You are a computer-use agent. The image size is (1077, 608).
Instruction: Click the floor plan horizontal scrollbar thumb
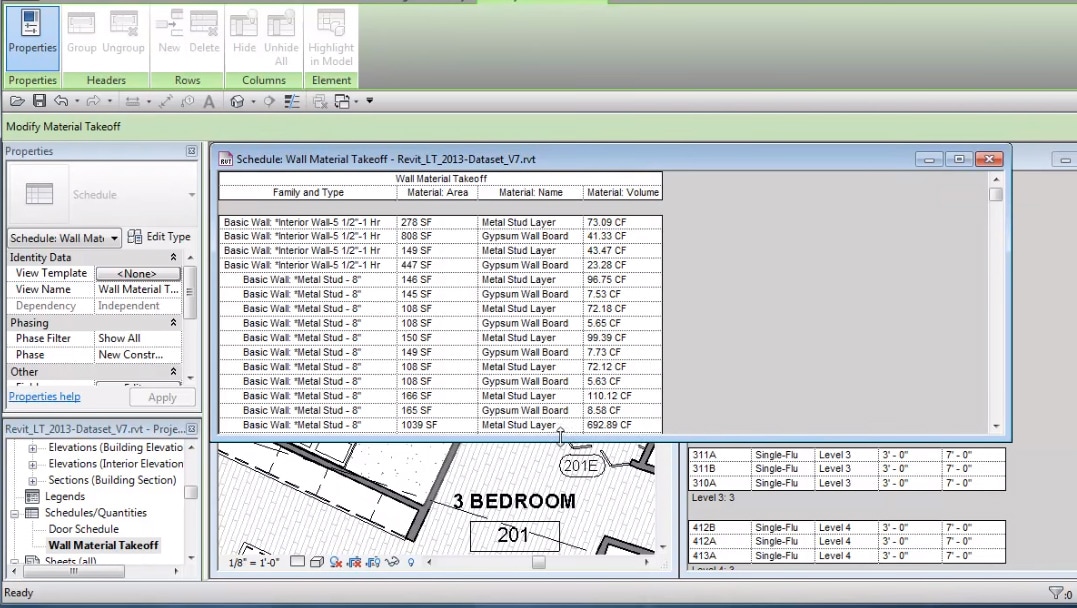point(538,562)
